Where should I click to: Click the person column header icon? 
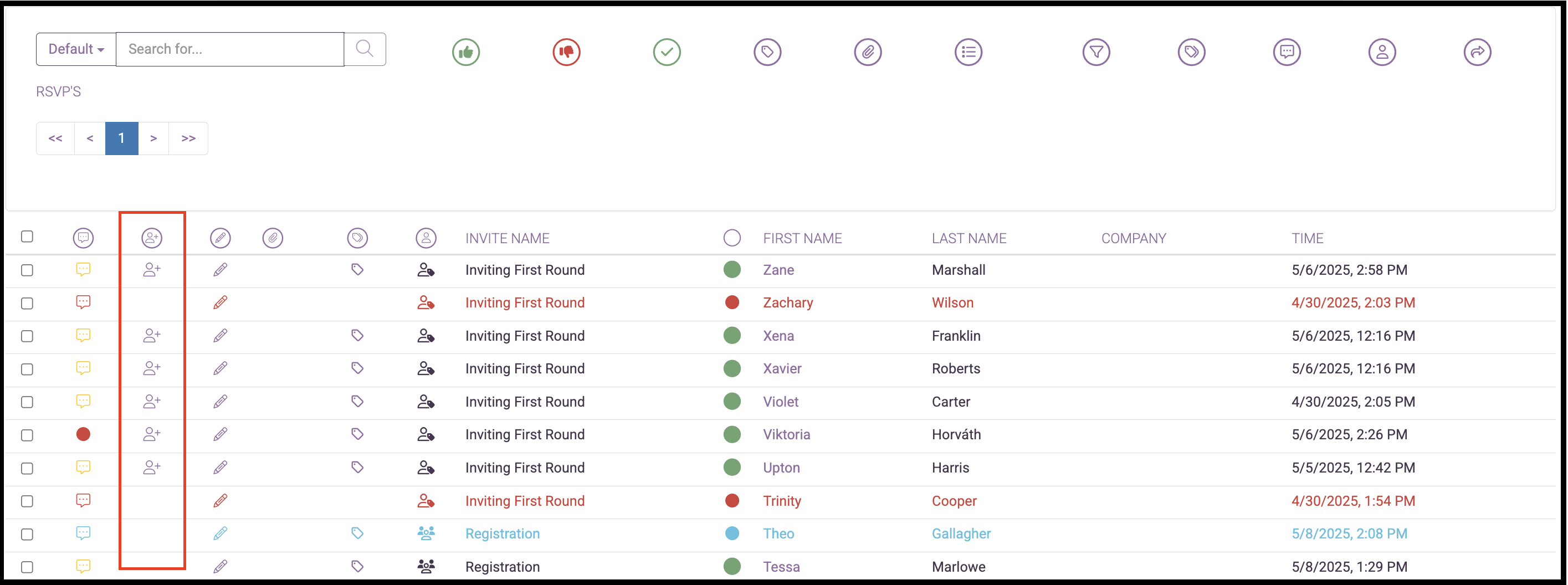point(426,238)
